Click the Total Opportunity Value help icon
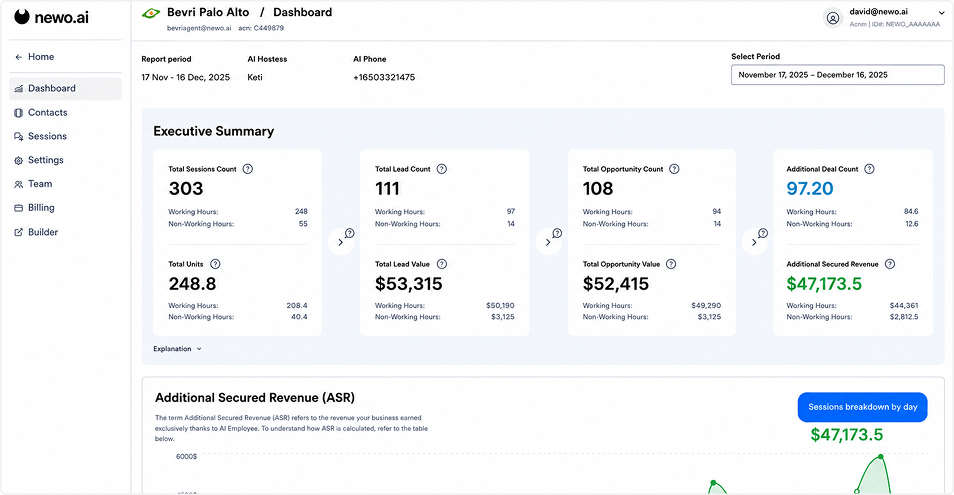The image size is (954, 495). (x=670, y=264)
